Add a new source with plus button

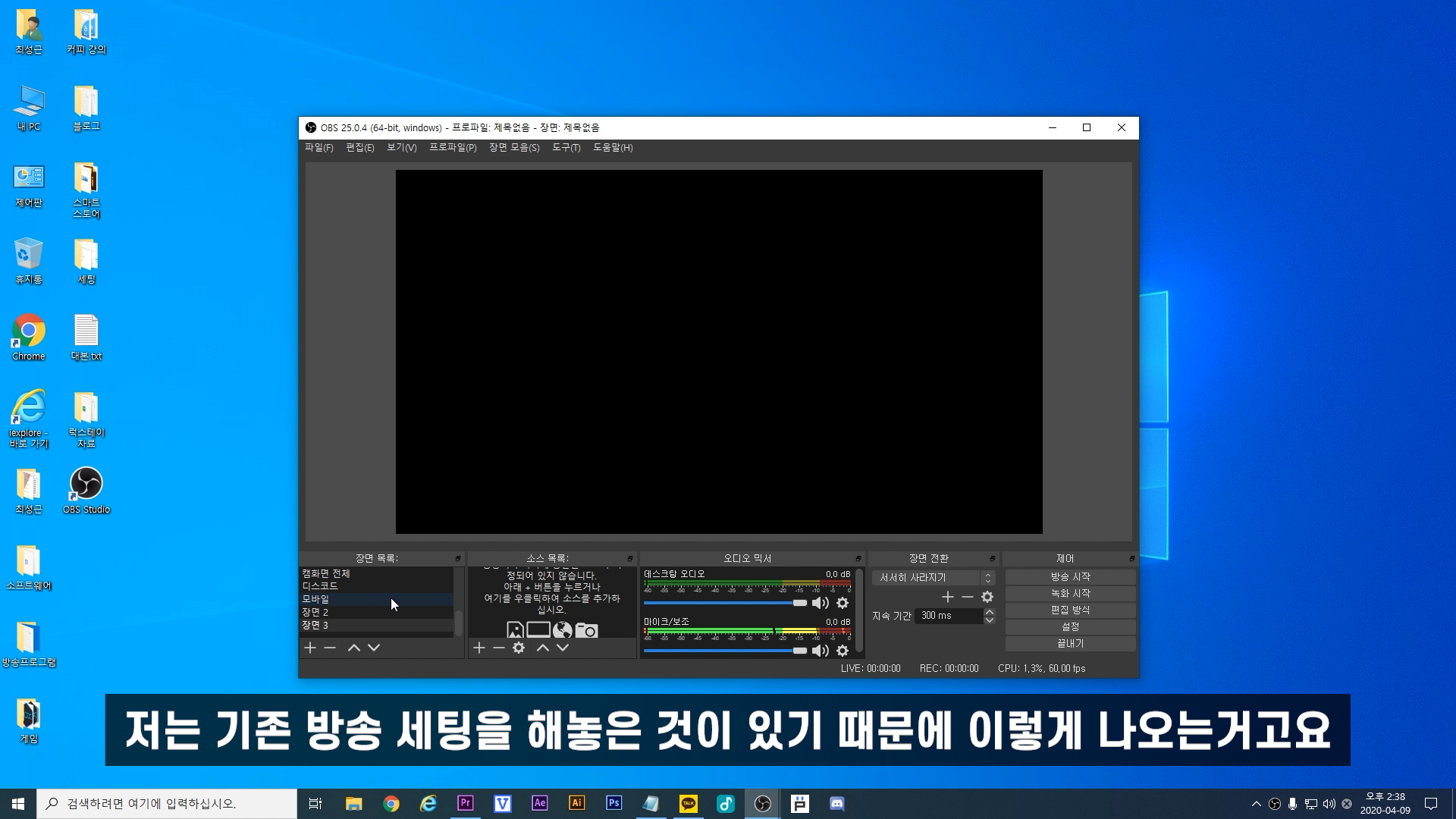tap(479, 648)
